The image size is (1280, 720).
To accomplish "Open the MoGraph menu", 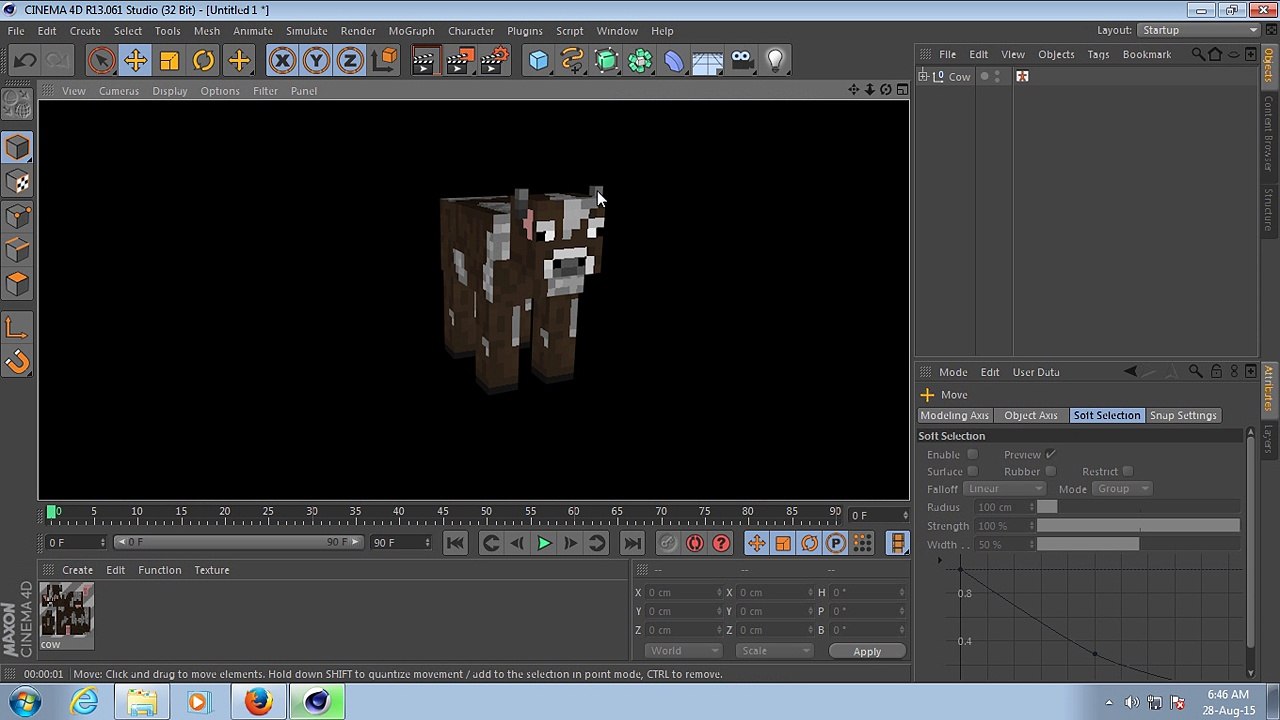I will [x=411, y=31].
